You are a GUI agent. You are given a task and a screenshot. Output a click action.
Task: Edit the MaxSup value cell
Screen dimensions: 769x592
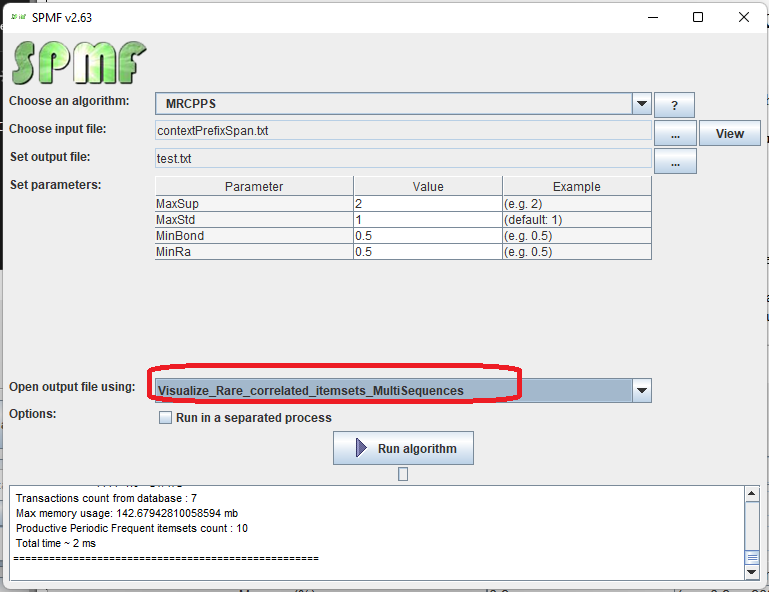tap(427, 204)
